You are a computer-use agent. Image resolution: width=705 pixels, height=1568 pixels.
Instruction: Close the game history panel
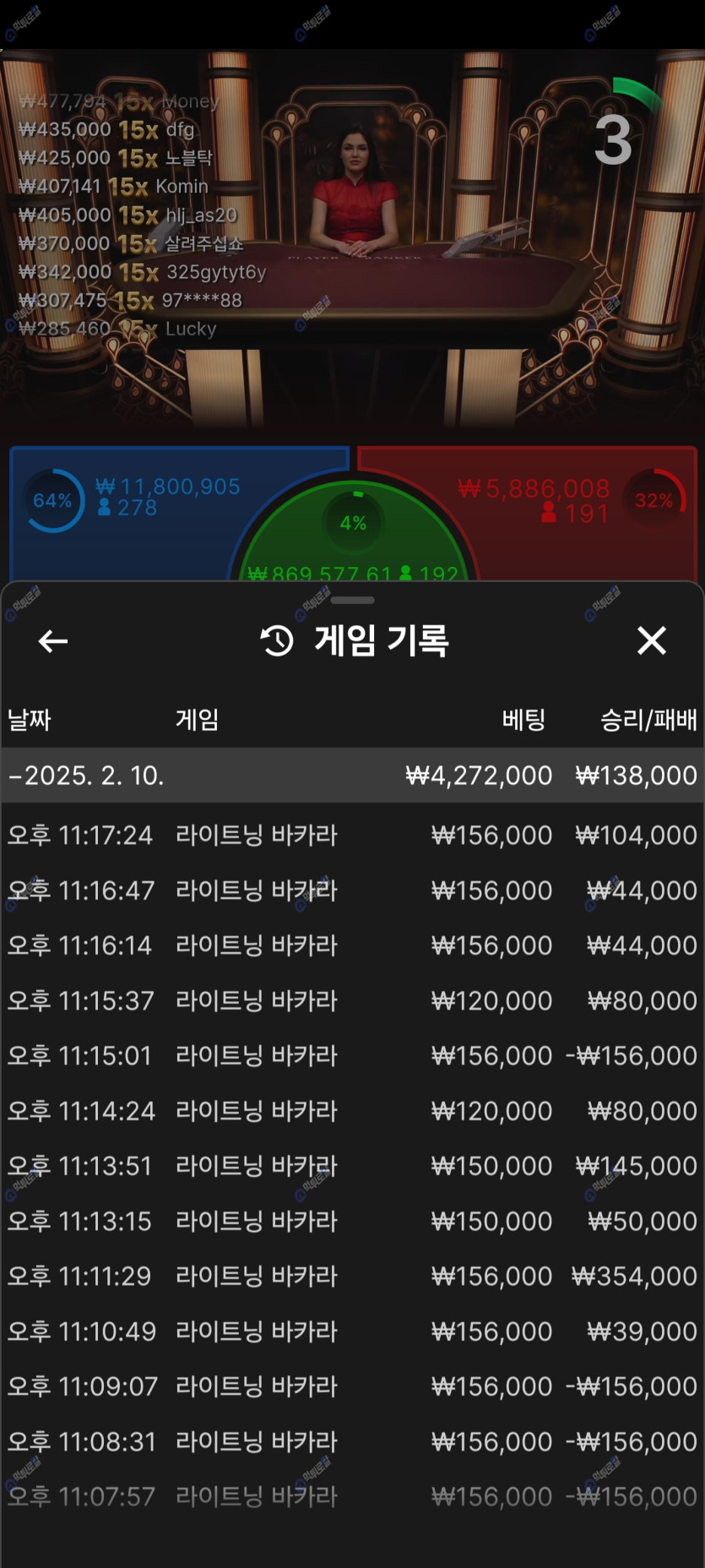click(x=651, y=640)
